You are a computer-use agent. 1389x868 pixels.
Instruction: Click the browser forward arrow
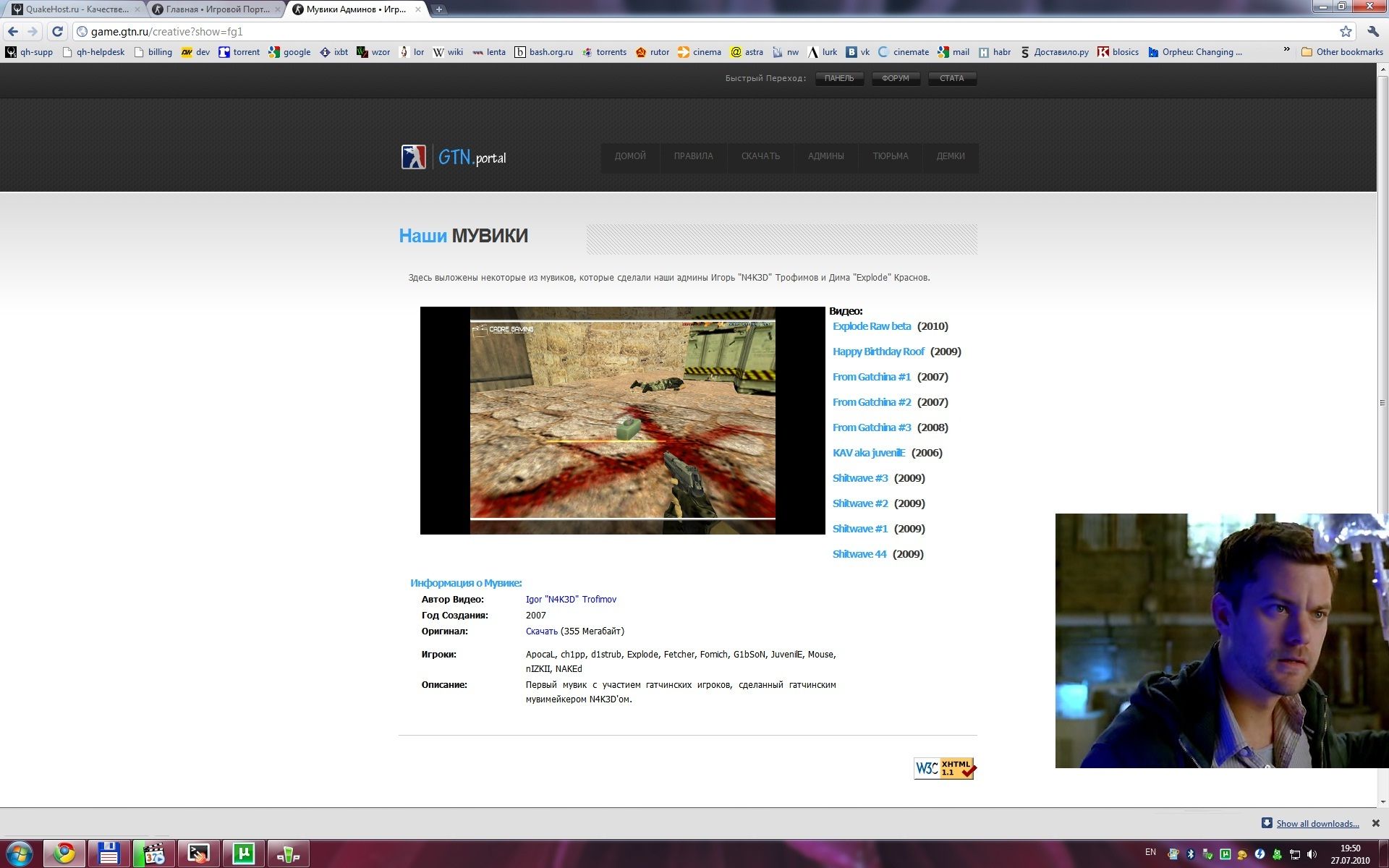[x=33, y=32]
